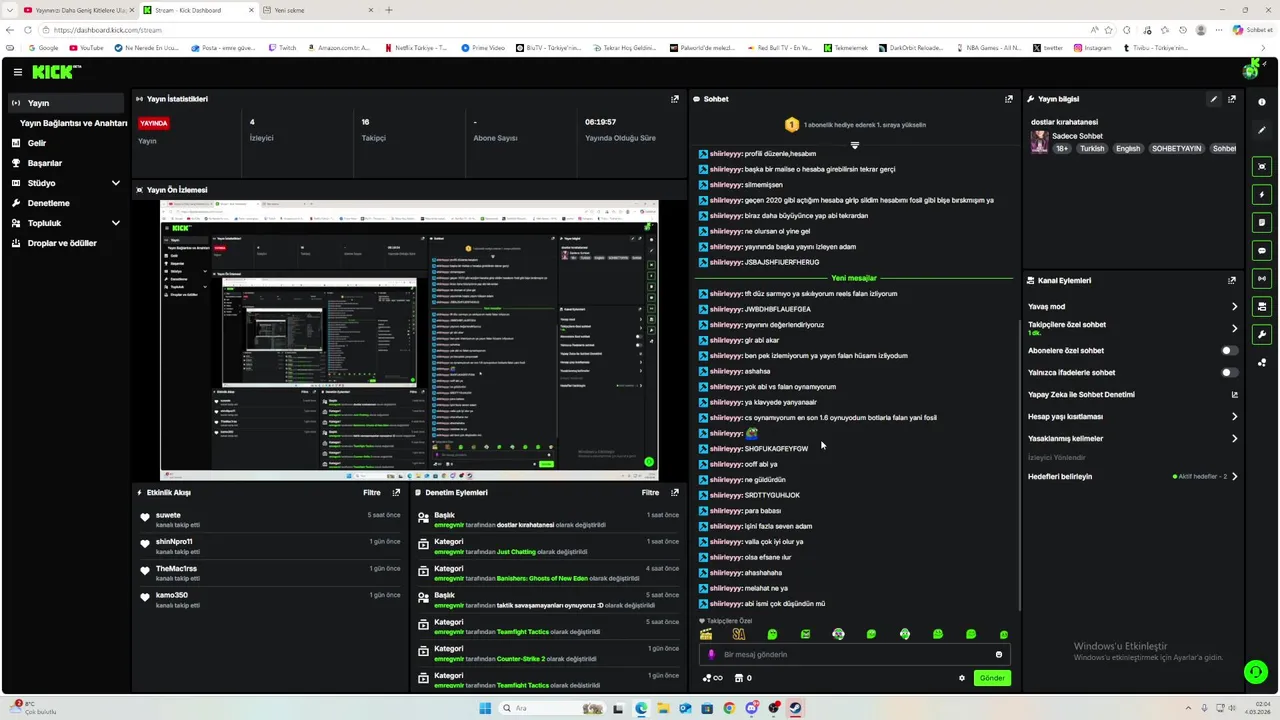This screenshot has height=720, width=1280.
Task: Open chat settings gear beside Gönder
Action: (962, 678)
